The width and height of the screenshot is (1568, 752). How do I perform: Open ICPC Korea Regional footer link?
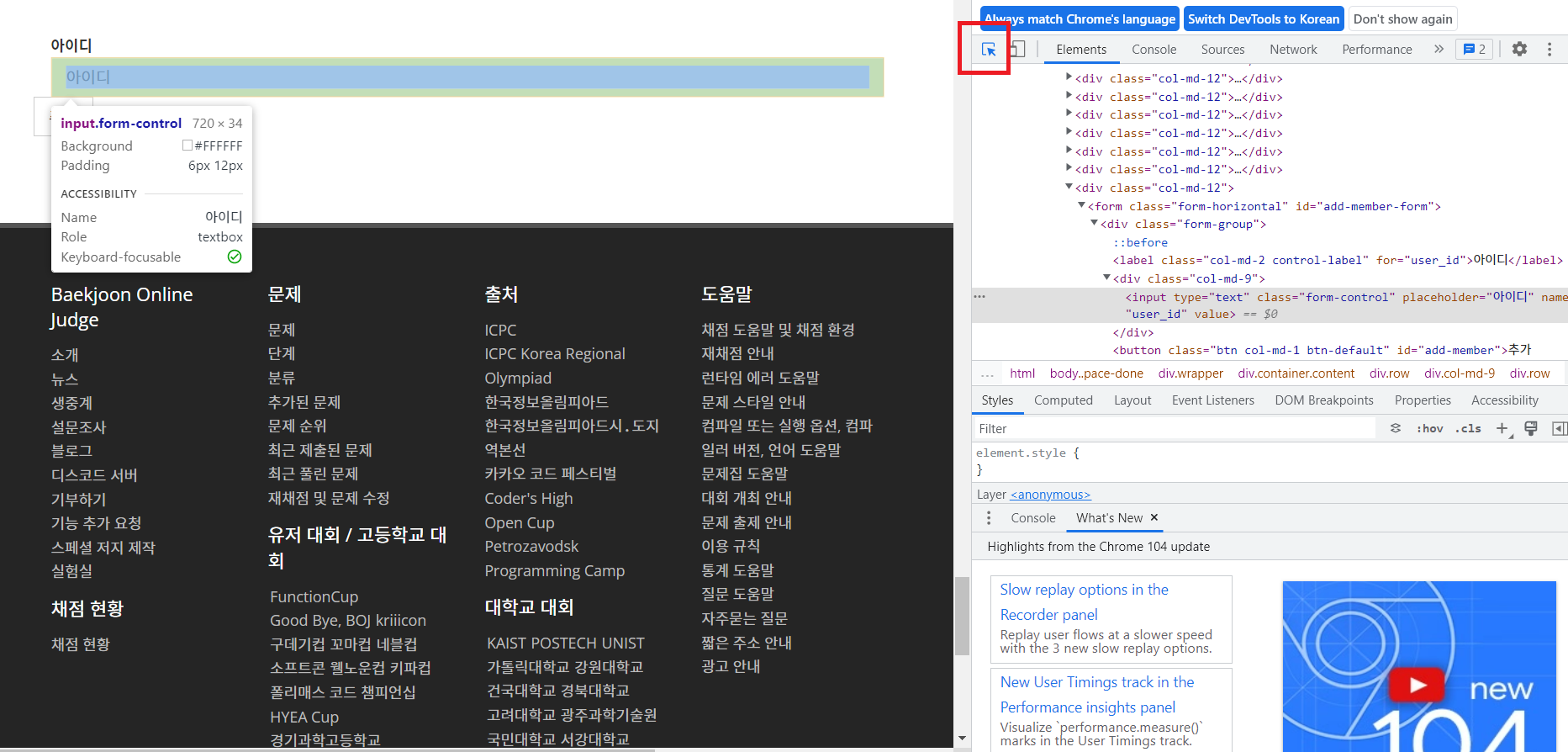(555, 354)
